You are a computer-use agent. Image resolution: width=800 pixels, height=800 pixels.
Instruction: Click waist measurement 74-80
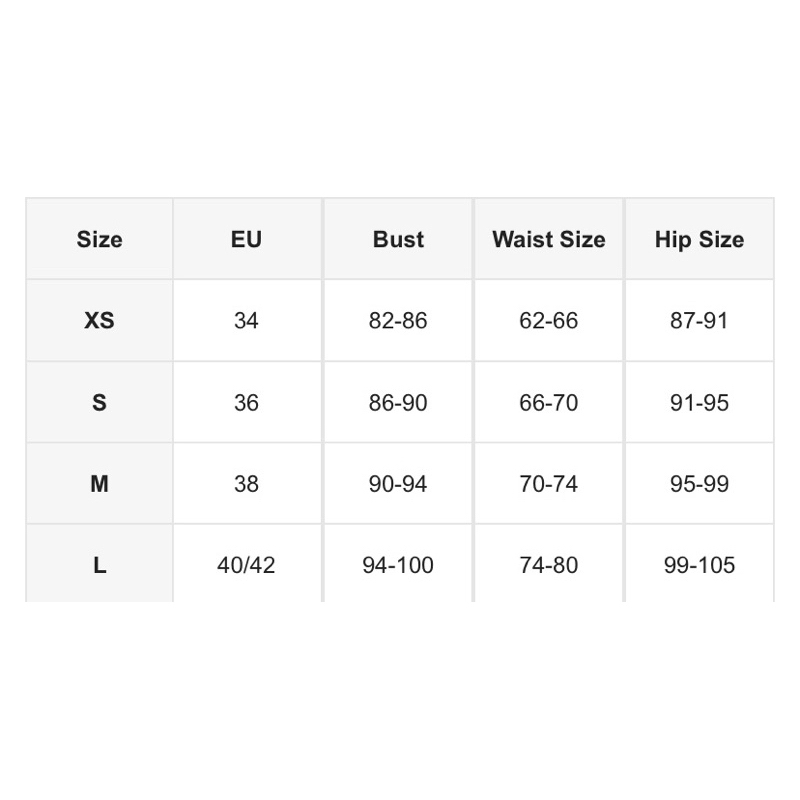point(548,565)
